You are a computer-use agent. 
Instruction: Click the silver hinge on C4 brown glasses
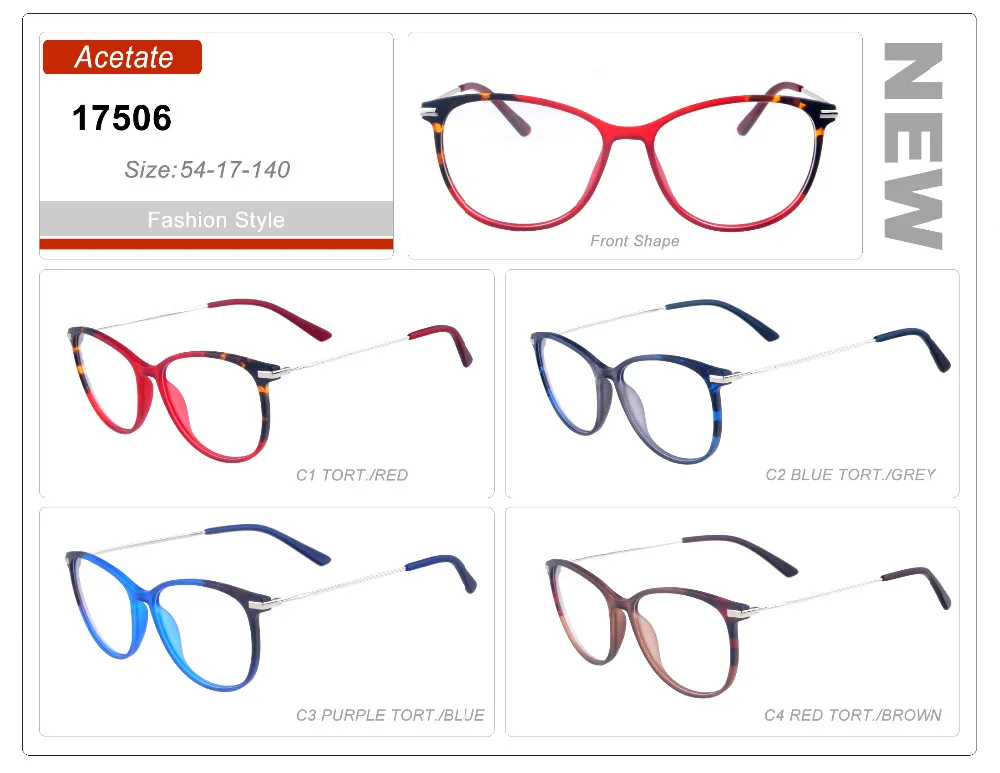[x=742, y=613]
